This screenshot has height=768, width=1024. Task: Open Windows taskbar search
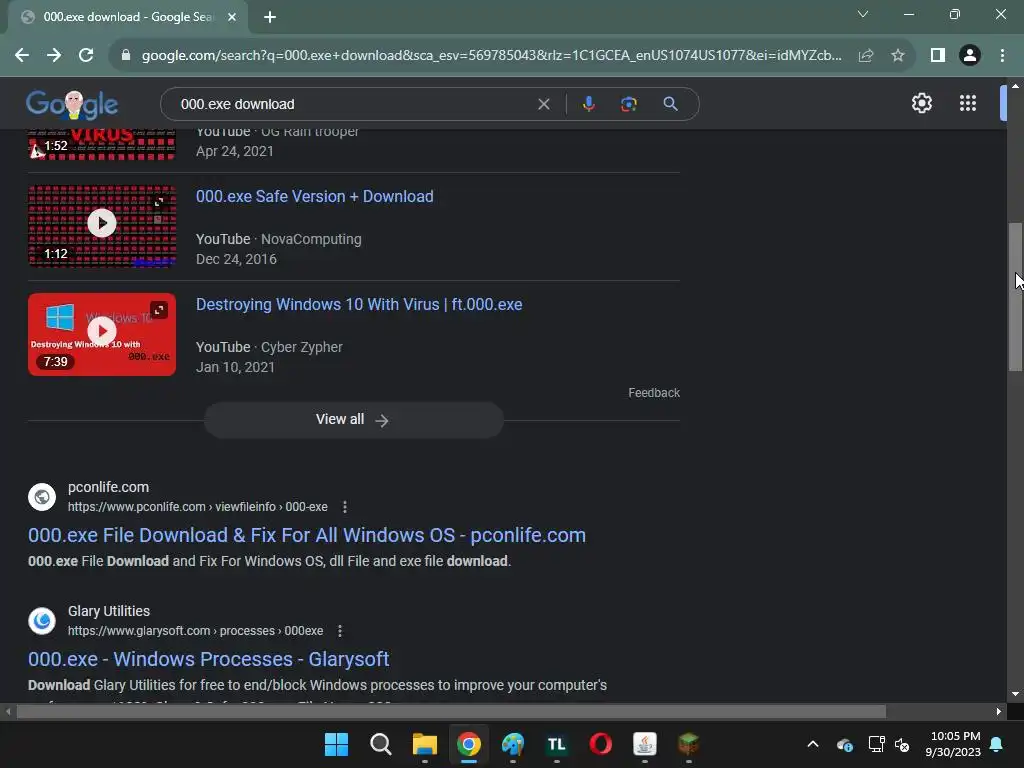(x=381, y=744)
